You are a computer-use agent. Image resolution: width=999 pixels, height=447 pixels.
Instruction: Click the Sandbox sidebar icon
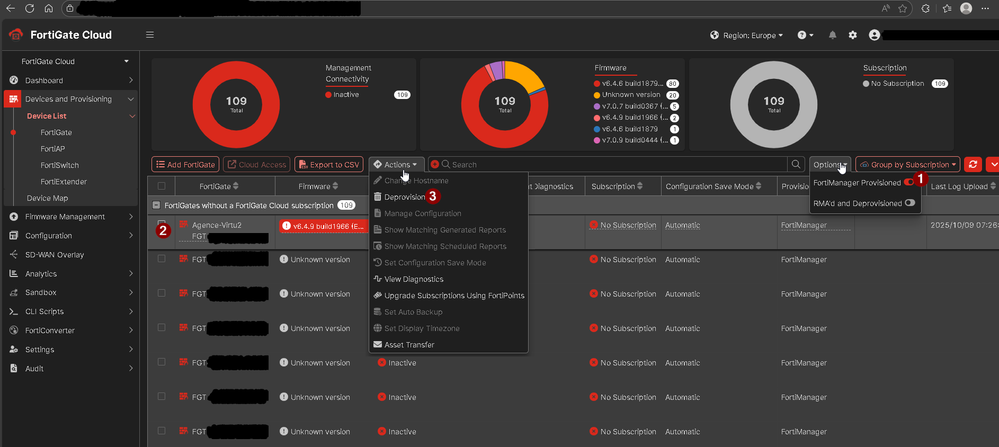click(13, 292)
